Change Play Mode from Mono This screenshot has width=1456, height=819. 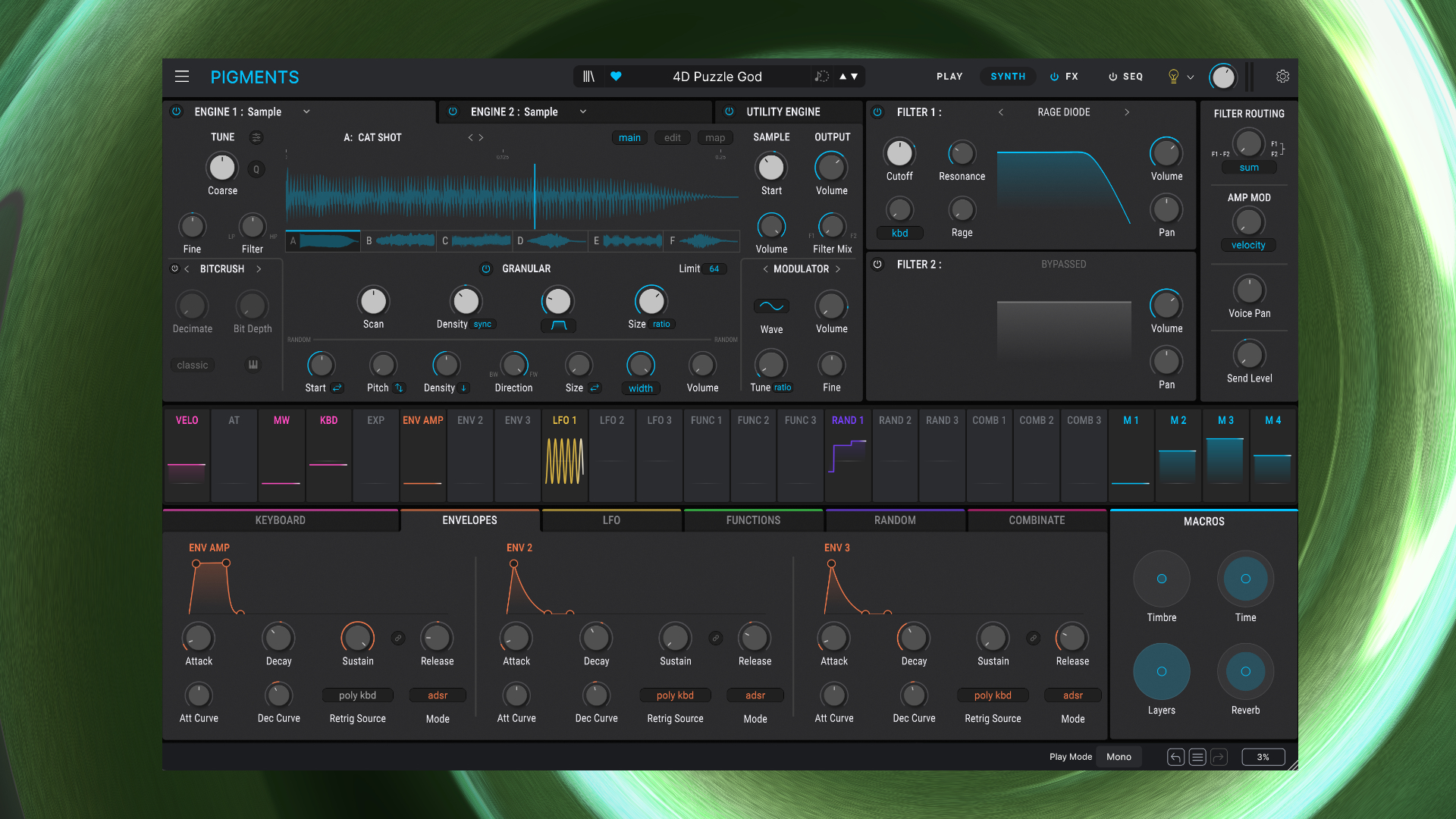tap(1119, 756)
